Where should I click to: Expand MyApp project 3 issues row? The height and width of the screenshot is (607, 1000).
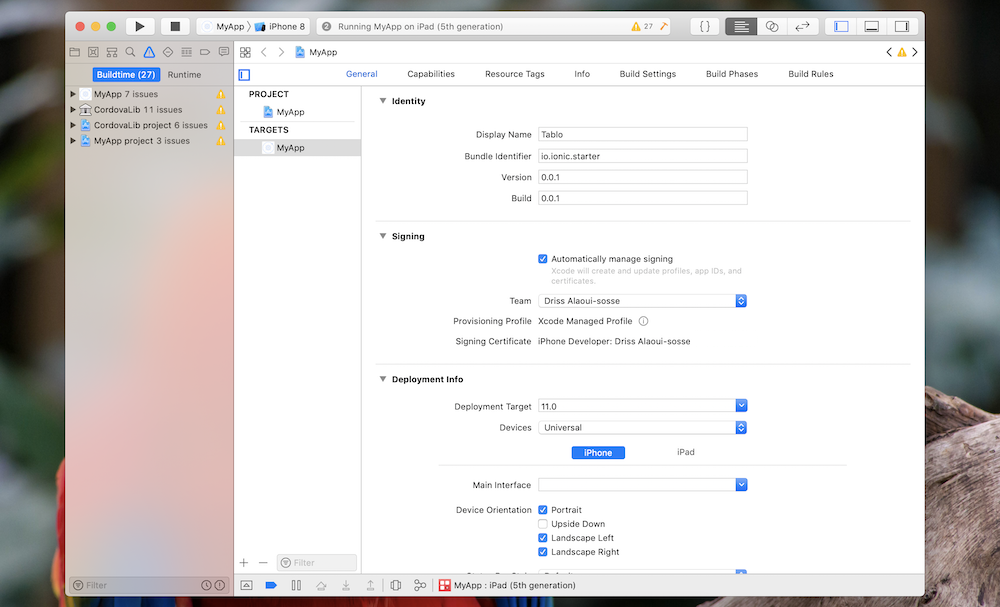(73, 141)
